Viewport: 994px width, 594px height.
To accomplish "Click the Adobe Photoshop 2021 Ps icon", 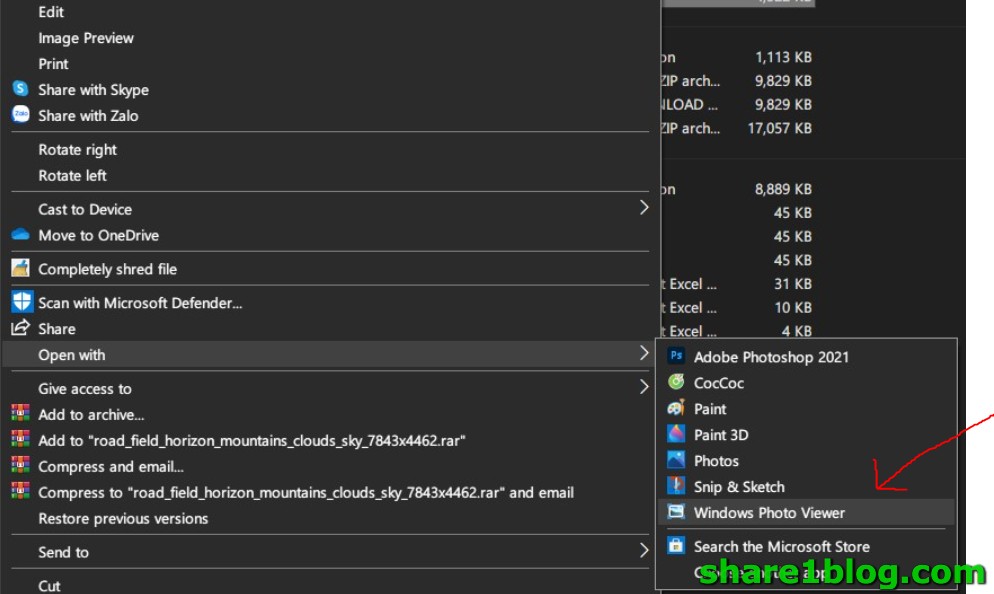I will (x=676, y=356).
